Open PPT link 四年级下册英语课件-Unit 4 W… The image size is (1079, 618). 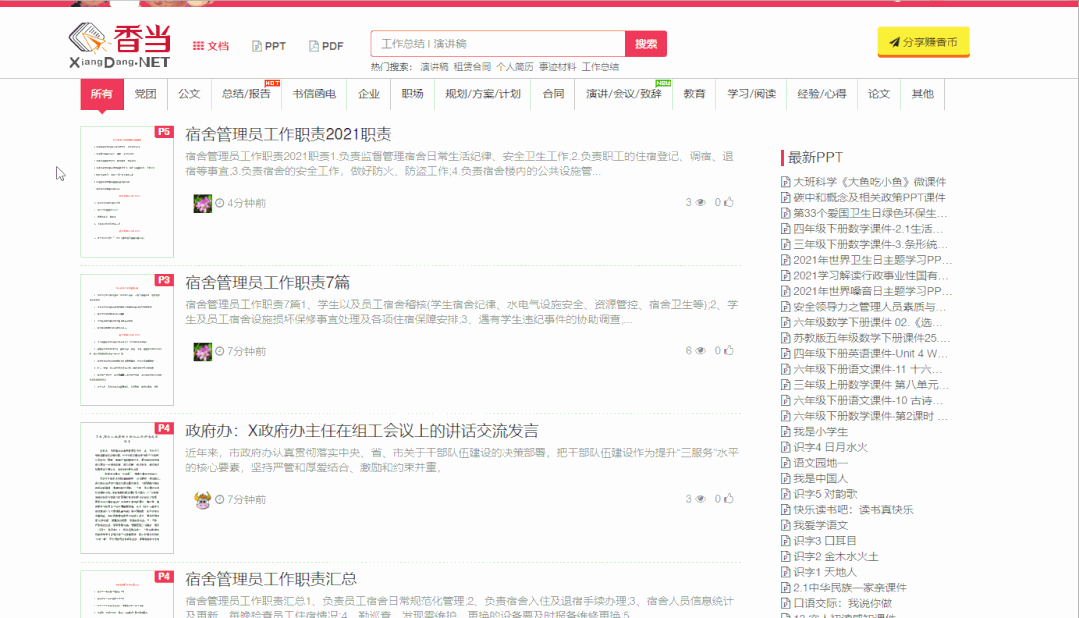(x=870, y=354)
